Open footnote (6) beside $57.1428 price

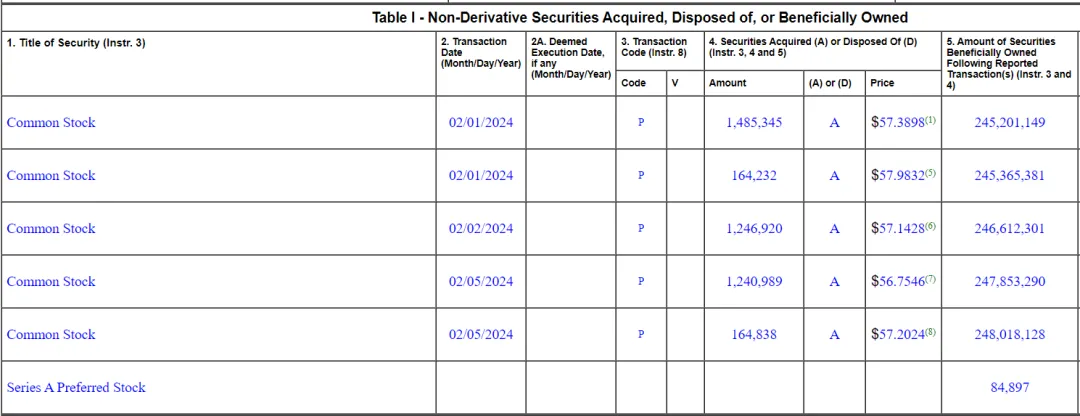click(x=931, y=226)
